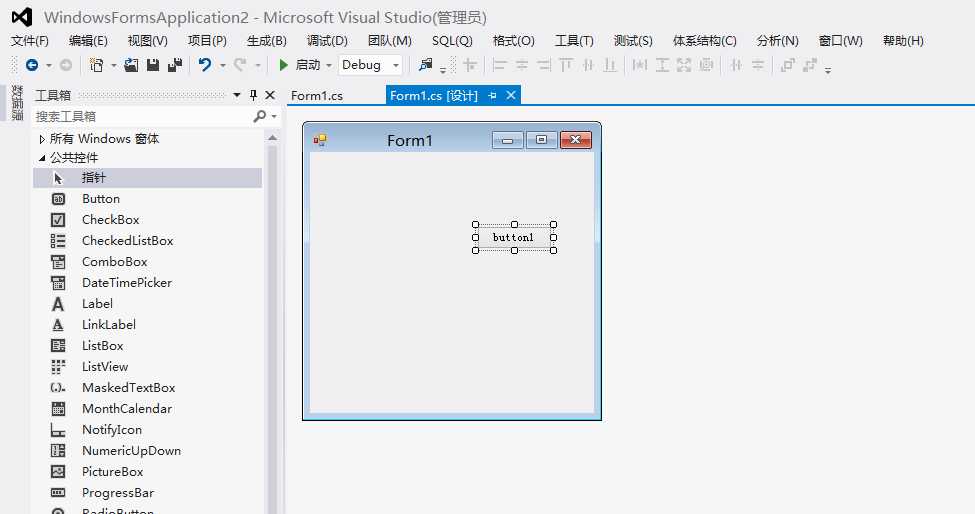Open the 帮助(H) menu
The height and width of the screenshot is (514, 975).
pos(903,41)
